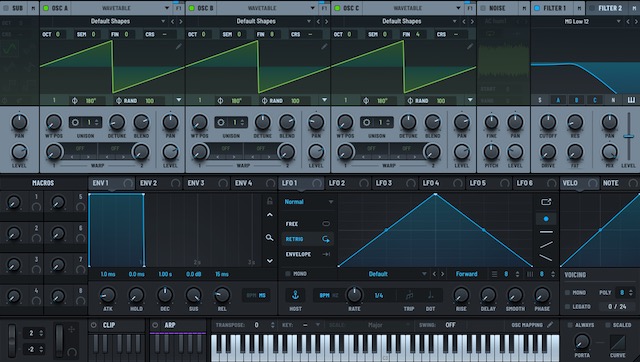
Task: Enable LFO TRIP triplet note icon
Action: [x=409, y=295]
